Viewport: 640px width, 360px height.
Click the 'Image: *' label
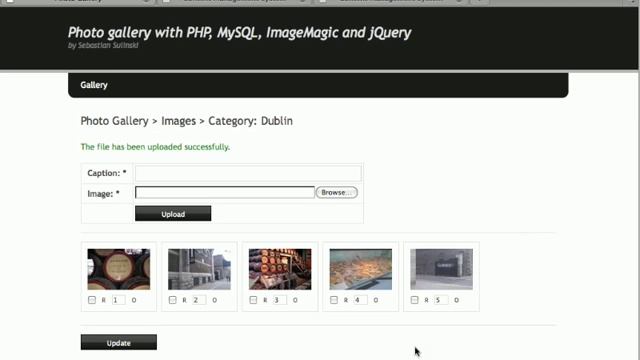pos(104,193)
